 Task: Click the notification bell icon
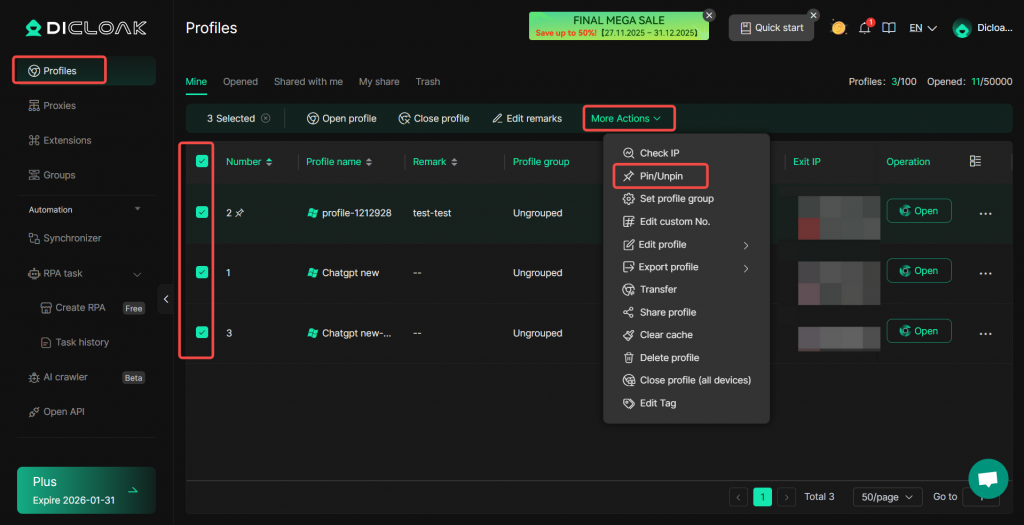[864, 28]
